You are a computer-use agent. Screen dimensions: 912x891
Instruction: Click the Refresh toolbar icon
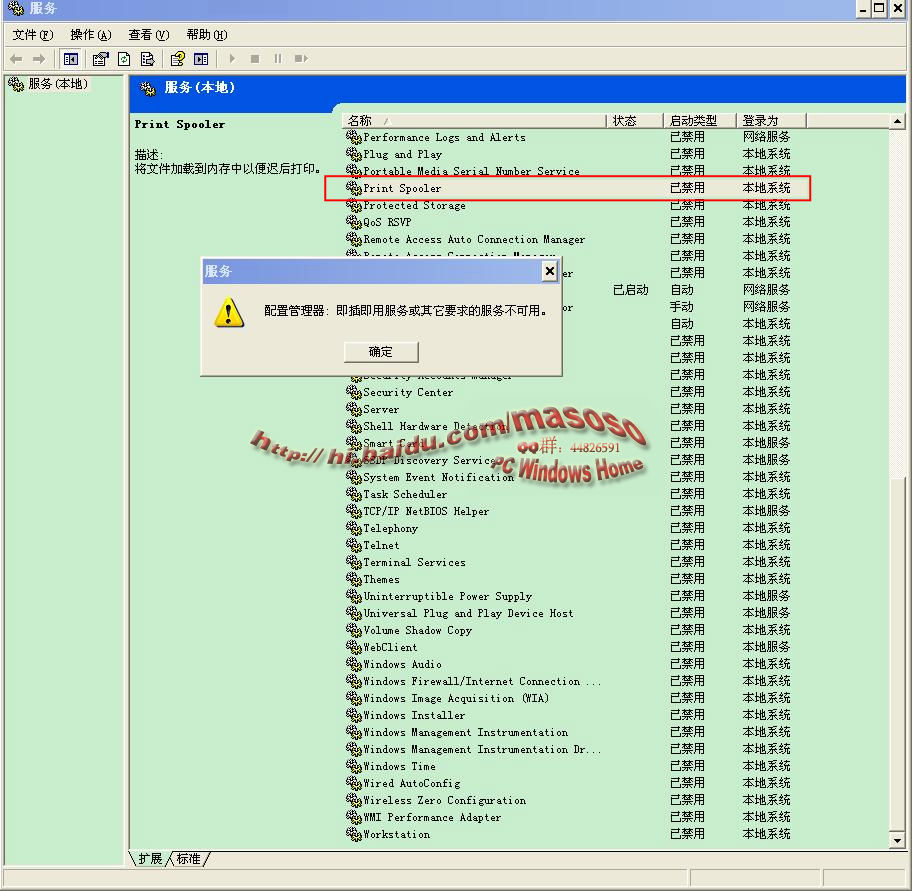pos(124,59)
